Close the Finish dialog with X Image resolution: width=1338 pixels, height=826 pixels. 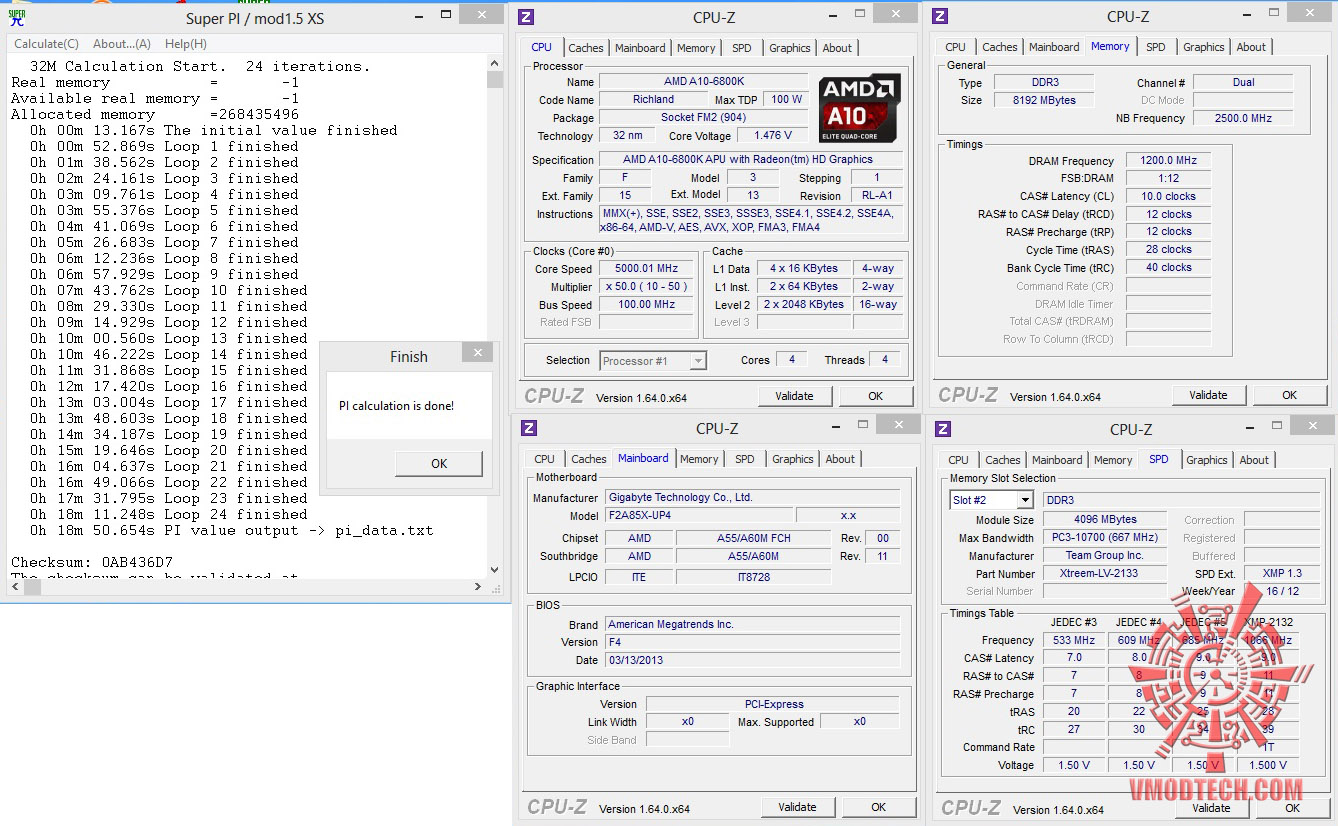tap(477, 353)
